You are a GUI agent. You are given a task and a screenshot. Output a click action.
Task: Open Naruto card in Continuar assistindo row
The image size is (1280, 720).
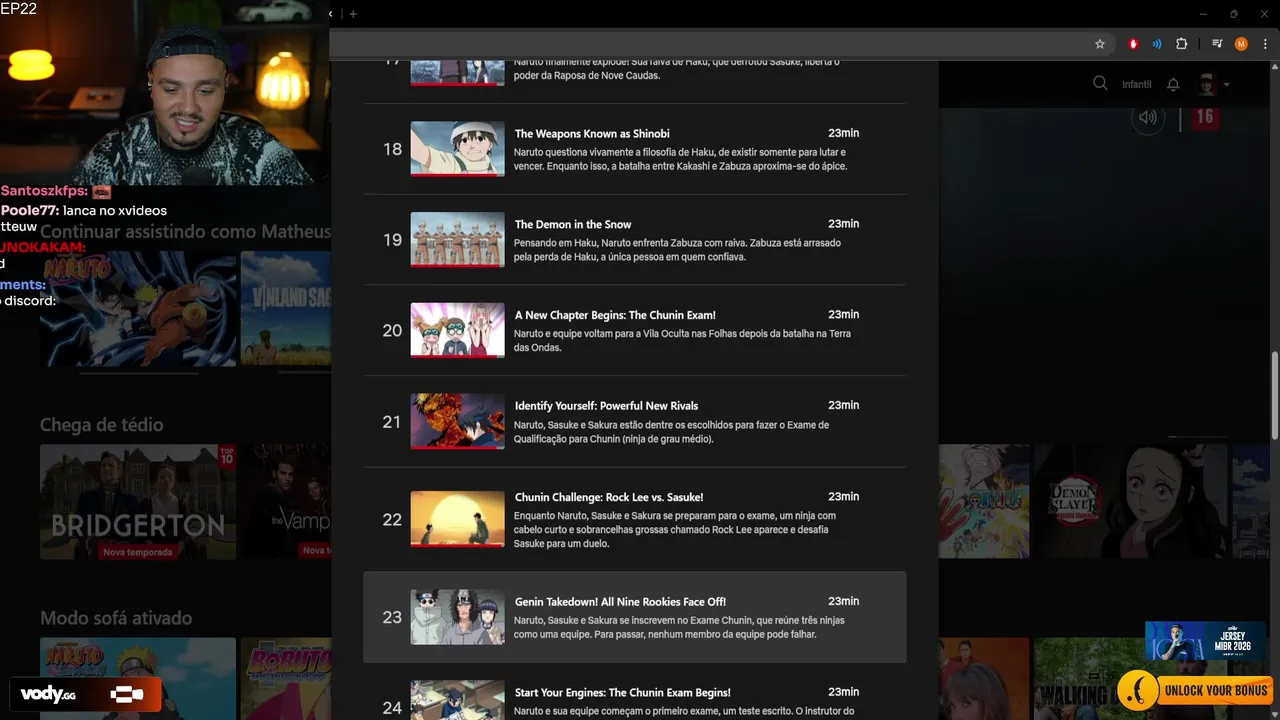(x=138, y=308)
